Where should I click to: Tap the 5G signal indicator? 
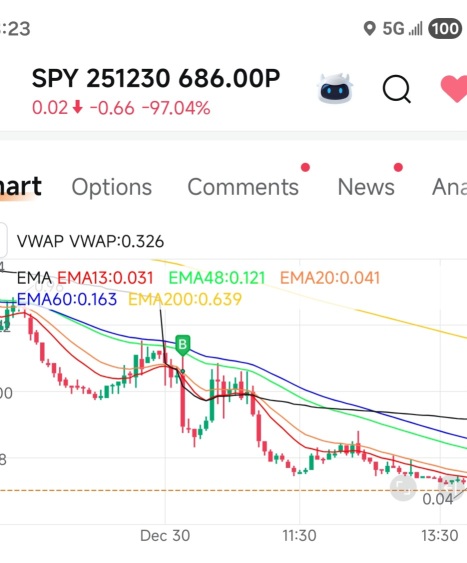pos(402,28)
